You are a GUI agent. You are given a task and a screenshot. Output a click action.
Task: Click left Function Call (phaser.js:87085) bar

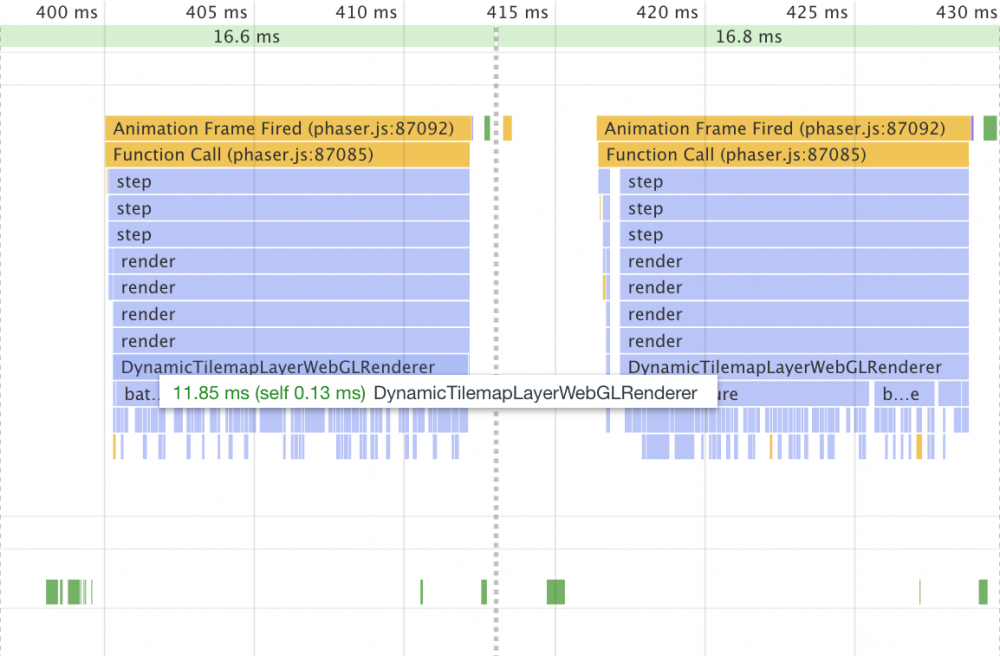coord(287,155)
